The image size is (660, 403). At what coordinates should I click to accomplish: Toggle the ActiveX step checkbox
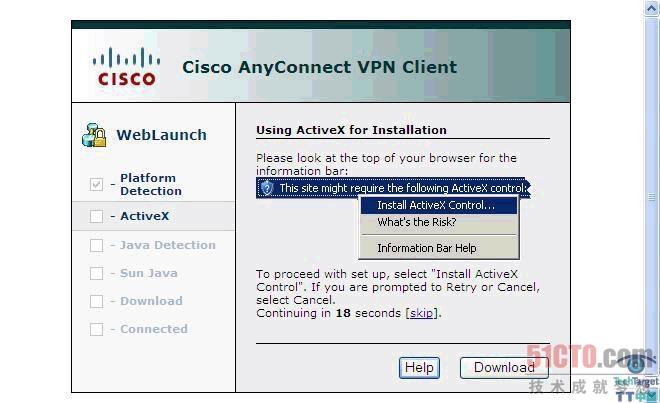[x=96, y=216]
